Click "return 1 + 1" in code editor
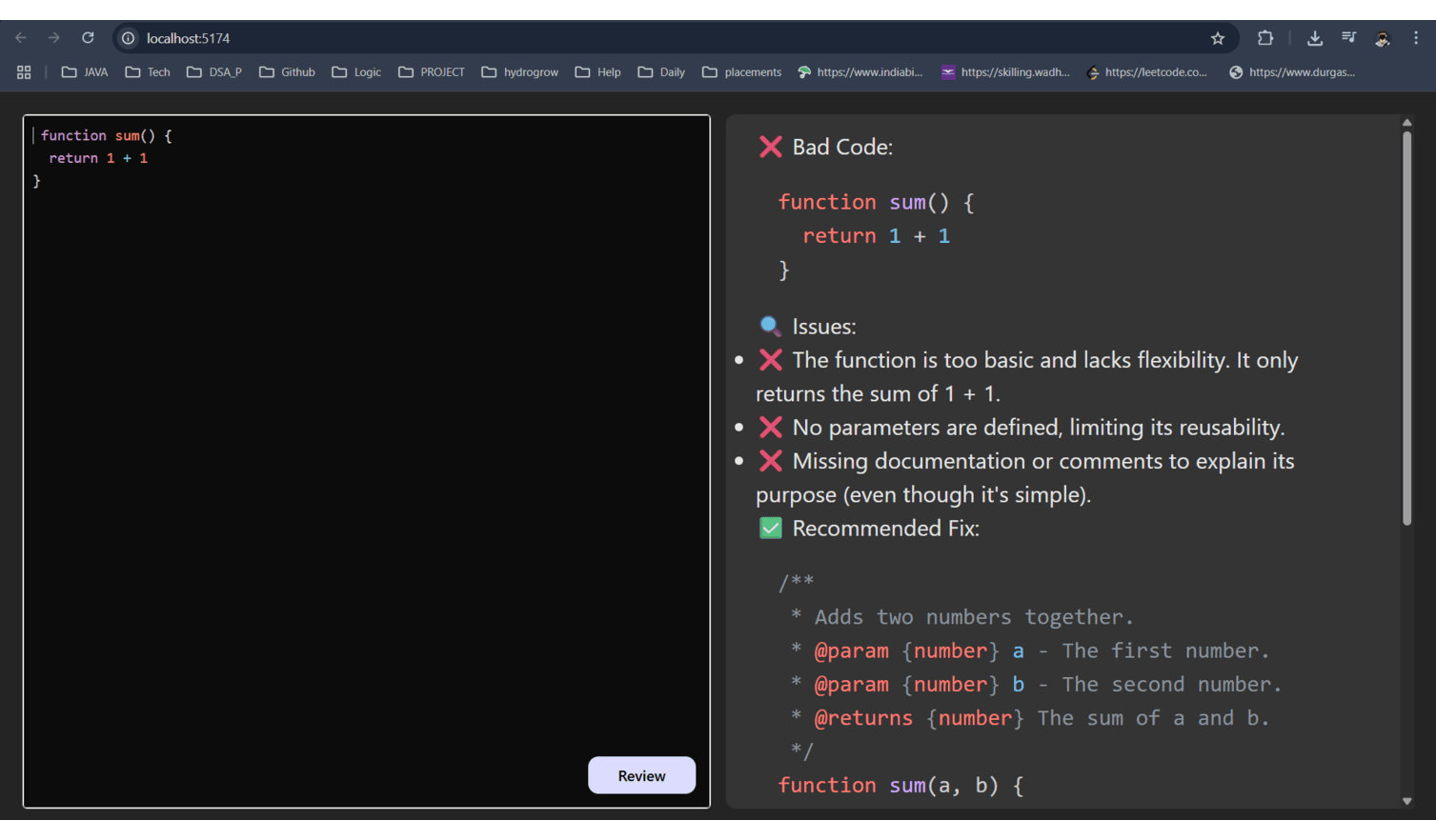This screenshot has height=840, width=1436. (x=98, y=159)
